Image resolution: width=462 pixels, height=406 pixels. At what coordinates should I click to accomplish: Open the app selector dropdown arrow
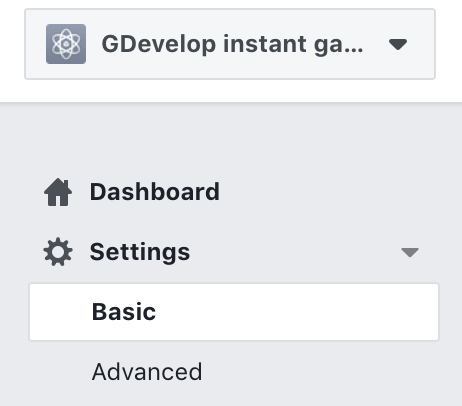coord(398,44)
